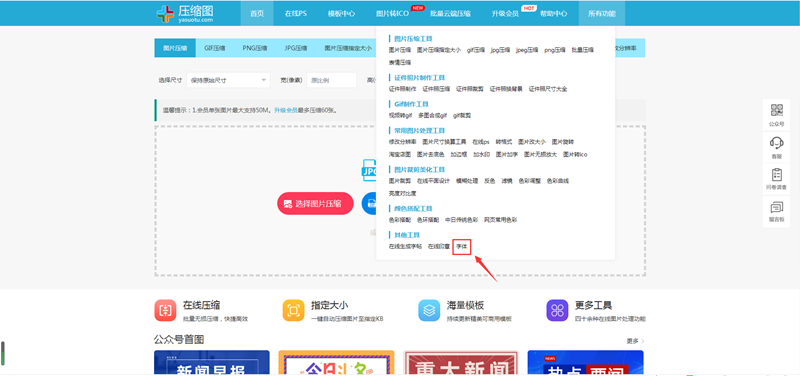The height and width of the screenshot is (376, 800).
Task: Click 修改分辨率 under 常用图片处理工具
Action: (x=402, y=141)
